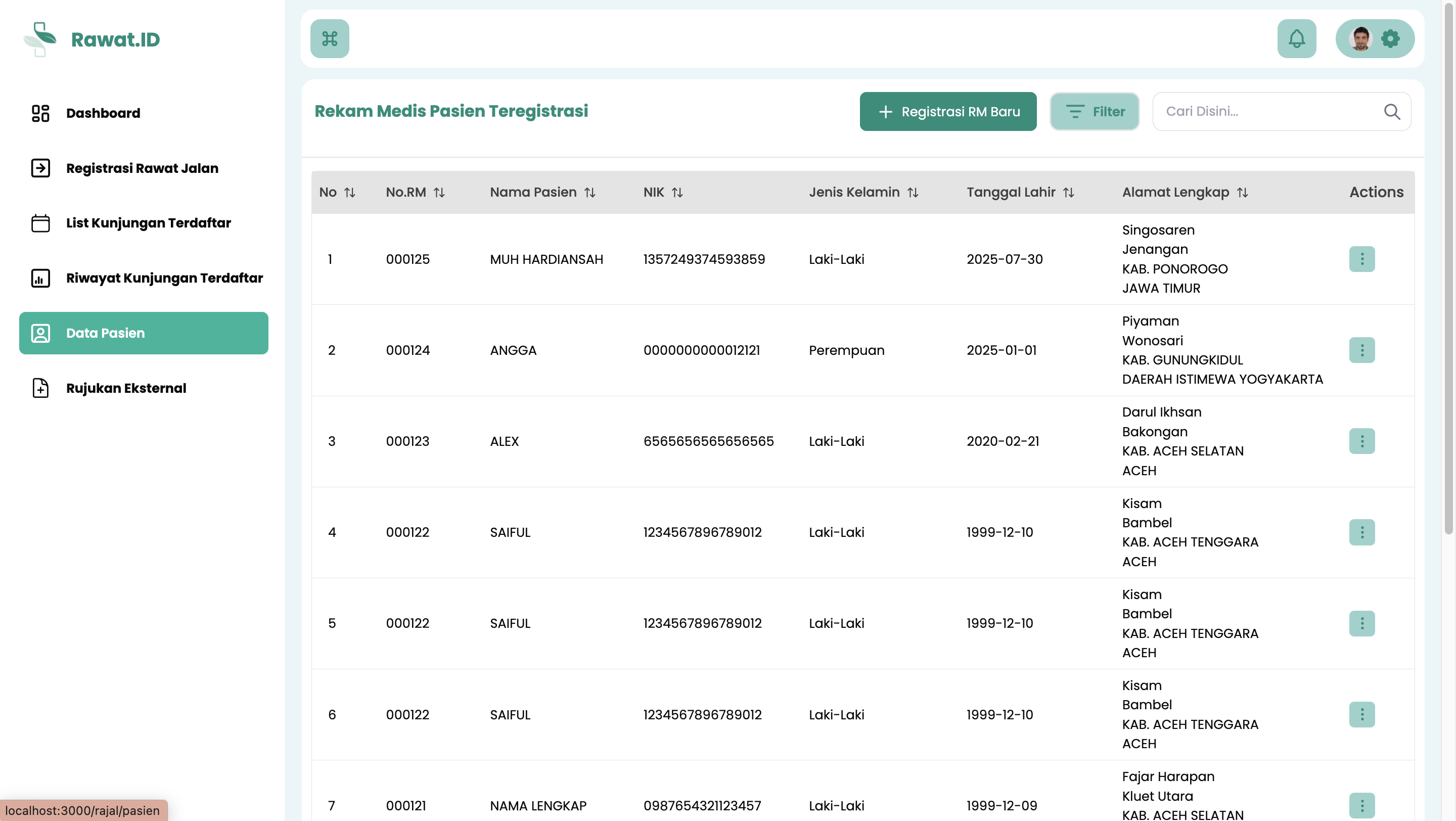
Task: Open actions menu for MUH HARDIANSAH row
Action: click(1361, 259)
